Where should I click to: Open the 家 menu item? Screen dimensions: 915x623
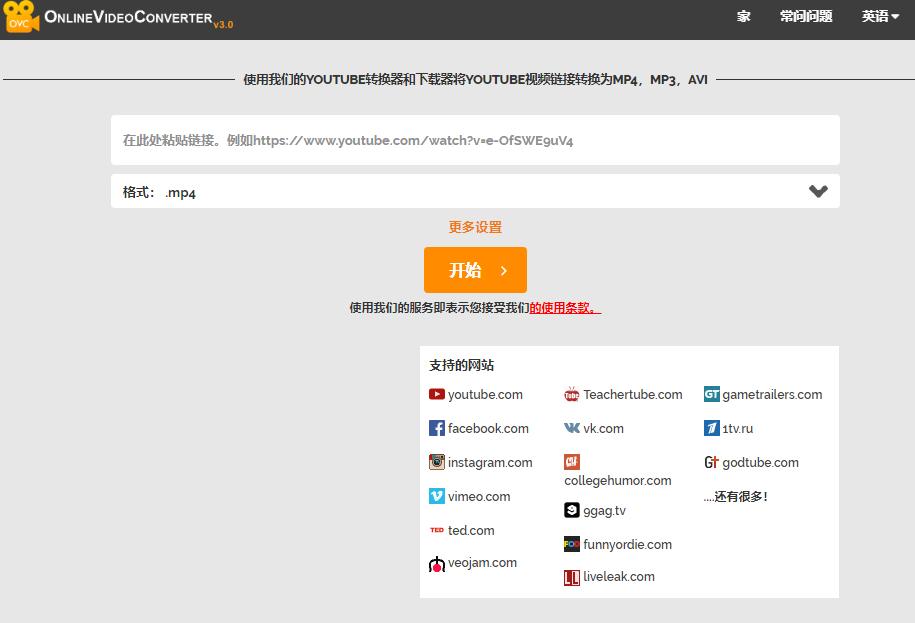coord(743,17)
